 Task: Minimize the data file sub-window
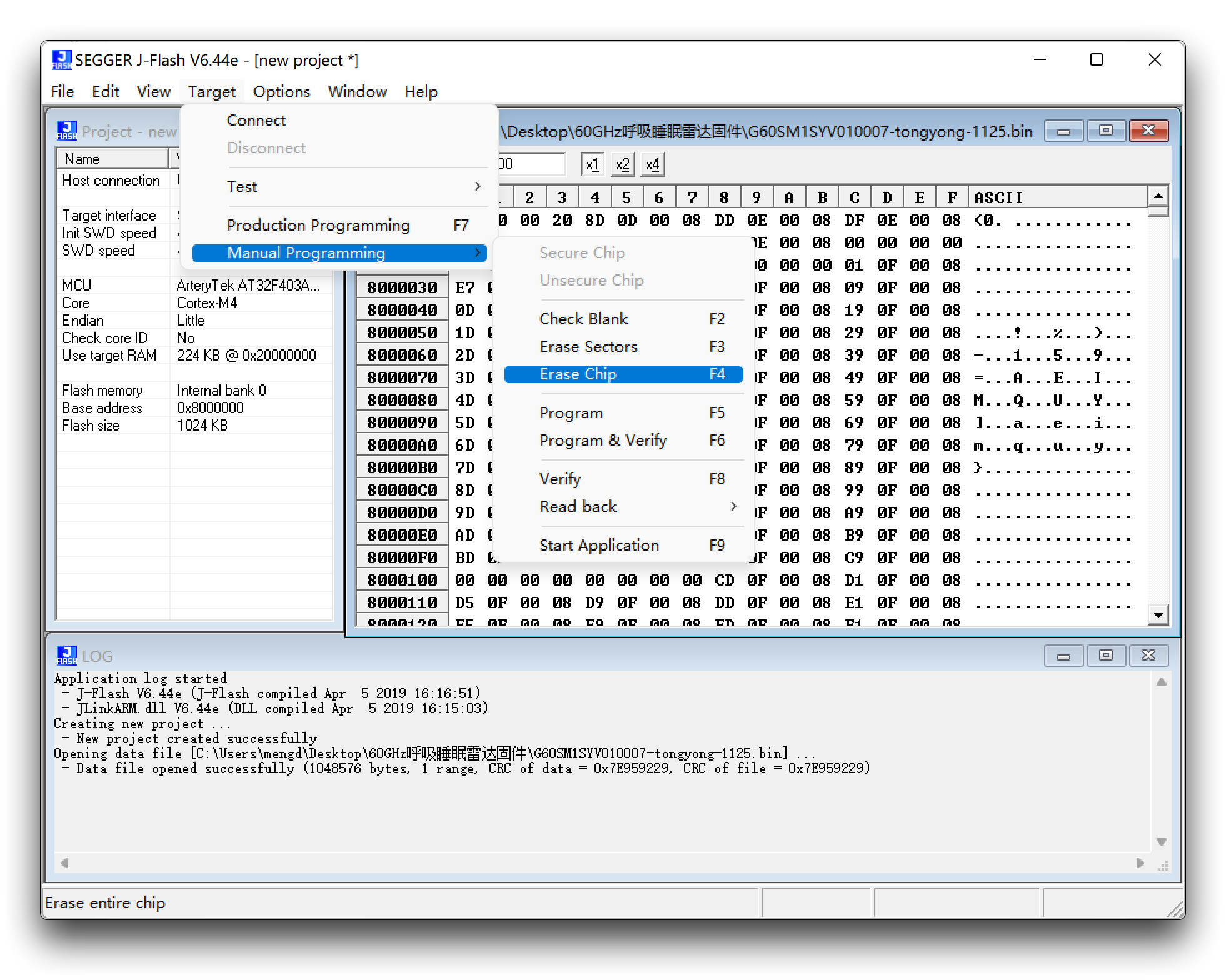tap(1064, 131)
